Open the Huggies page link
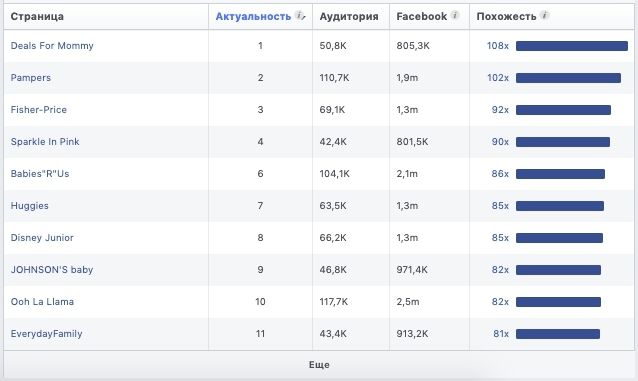Viewport: 638px width, 381px height. coord(29,206)
